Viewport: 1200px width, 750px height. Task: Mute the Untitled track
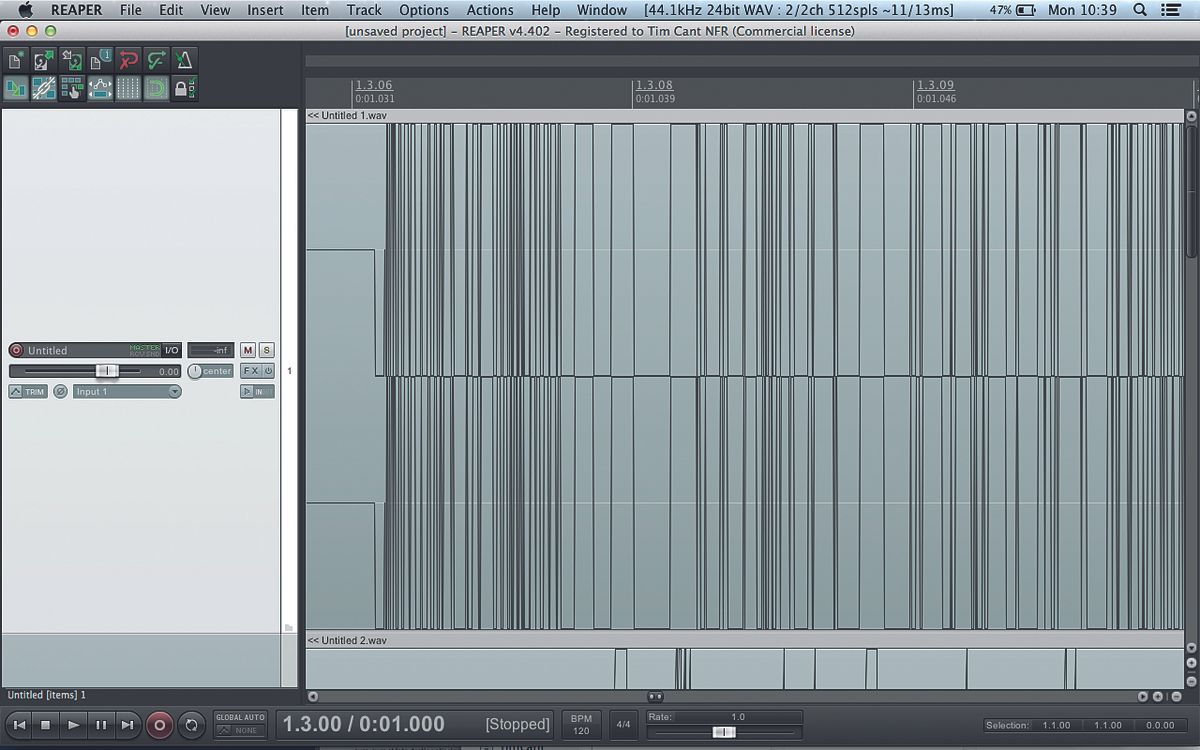point(247,350)
